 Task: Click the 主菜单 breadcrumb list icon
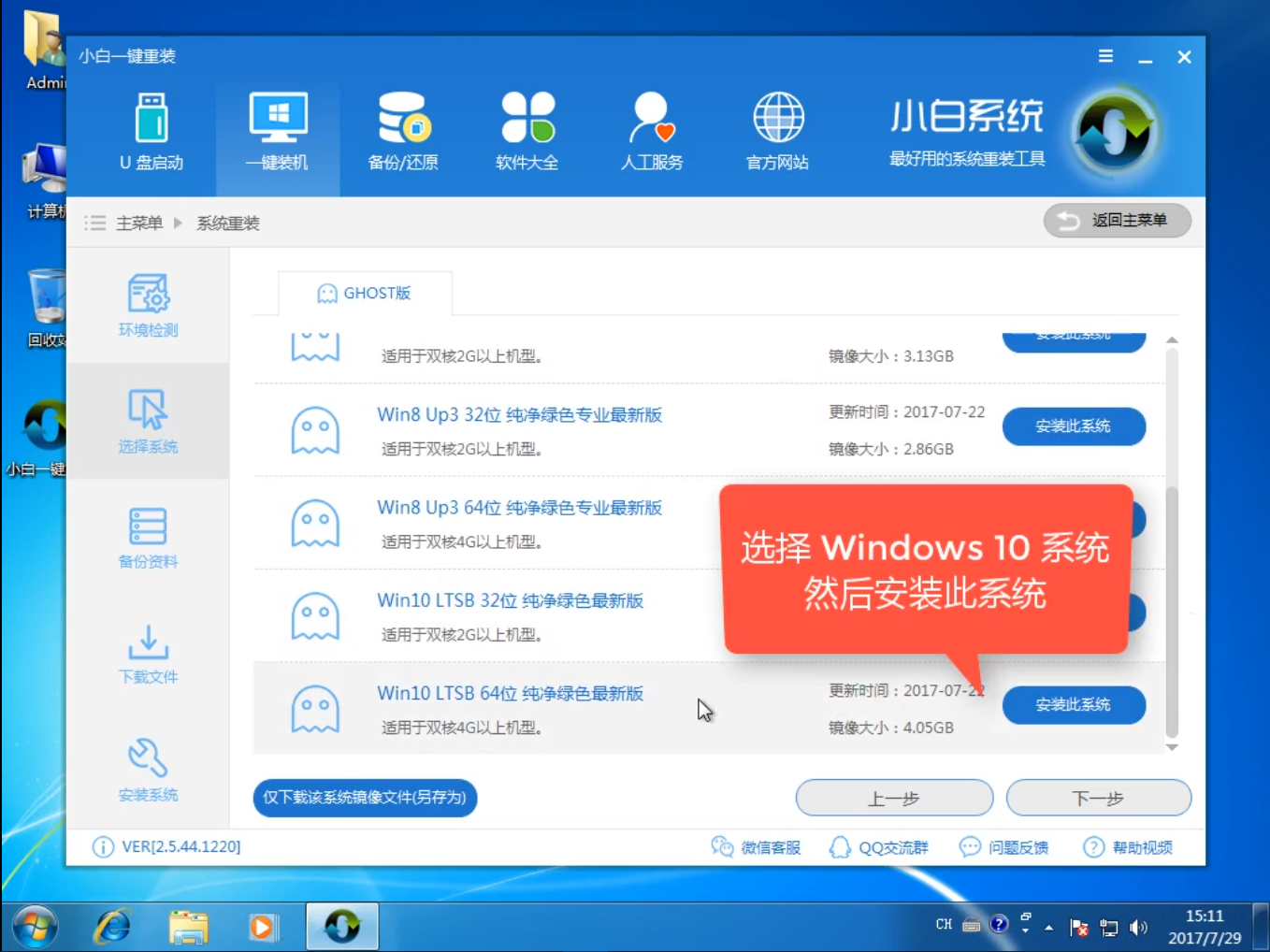94,223
